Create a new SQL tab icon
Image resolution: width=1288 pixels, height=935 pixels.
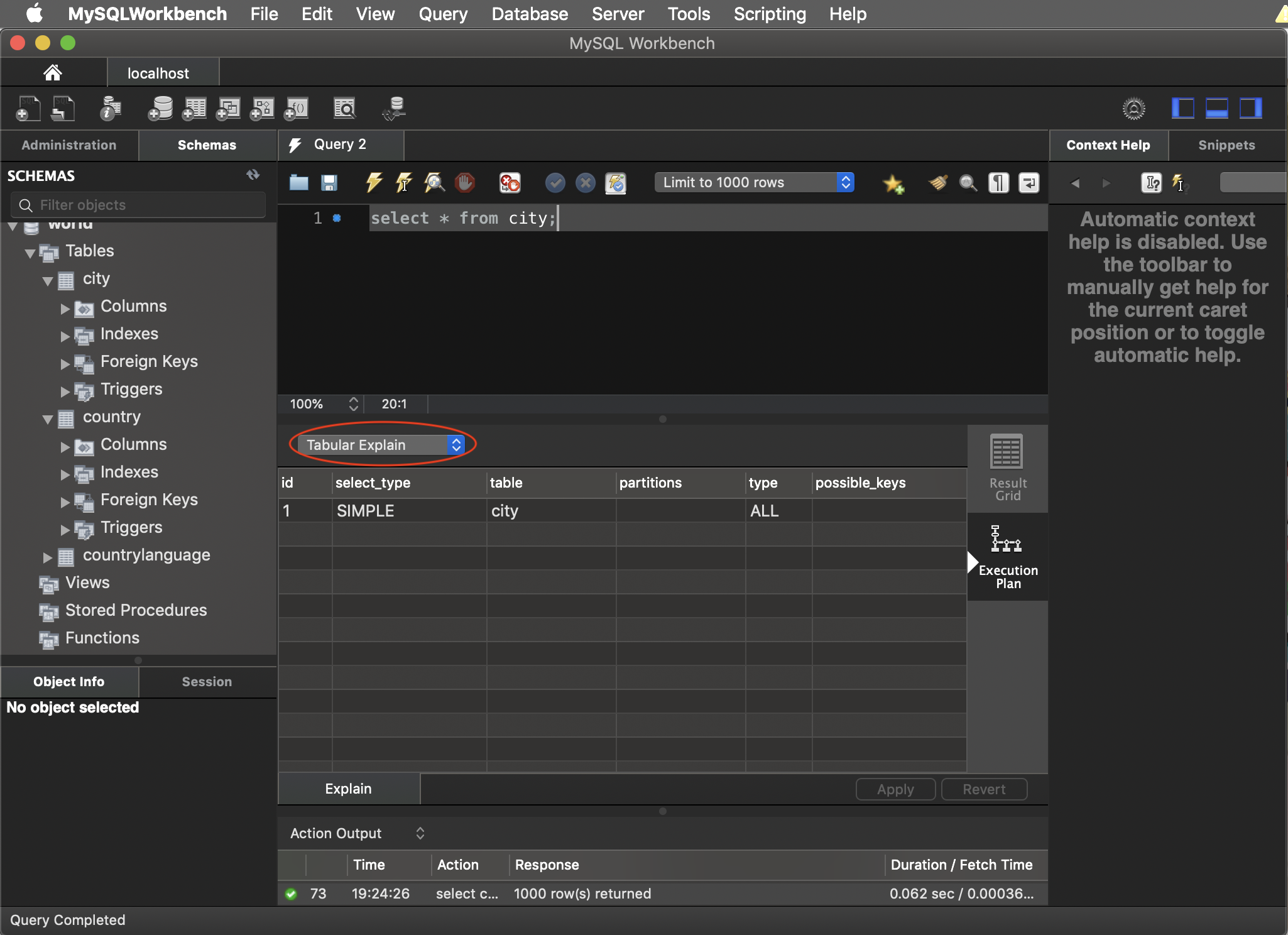tap(28, 109)
